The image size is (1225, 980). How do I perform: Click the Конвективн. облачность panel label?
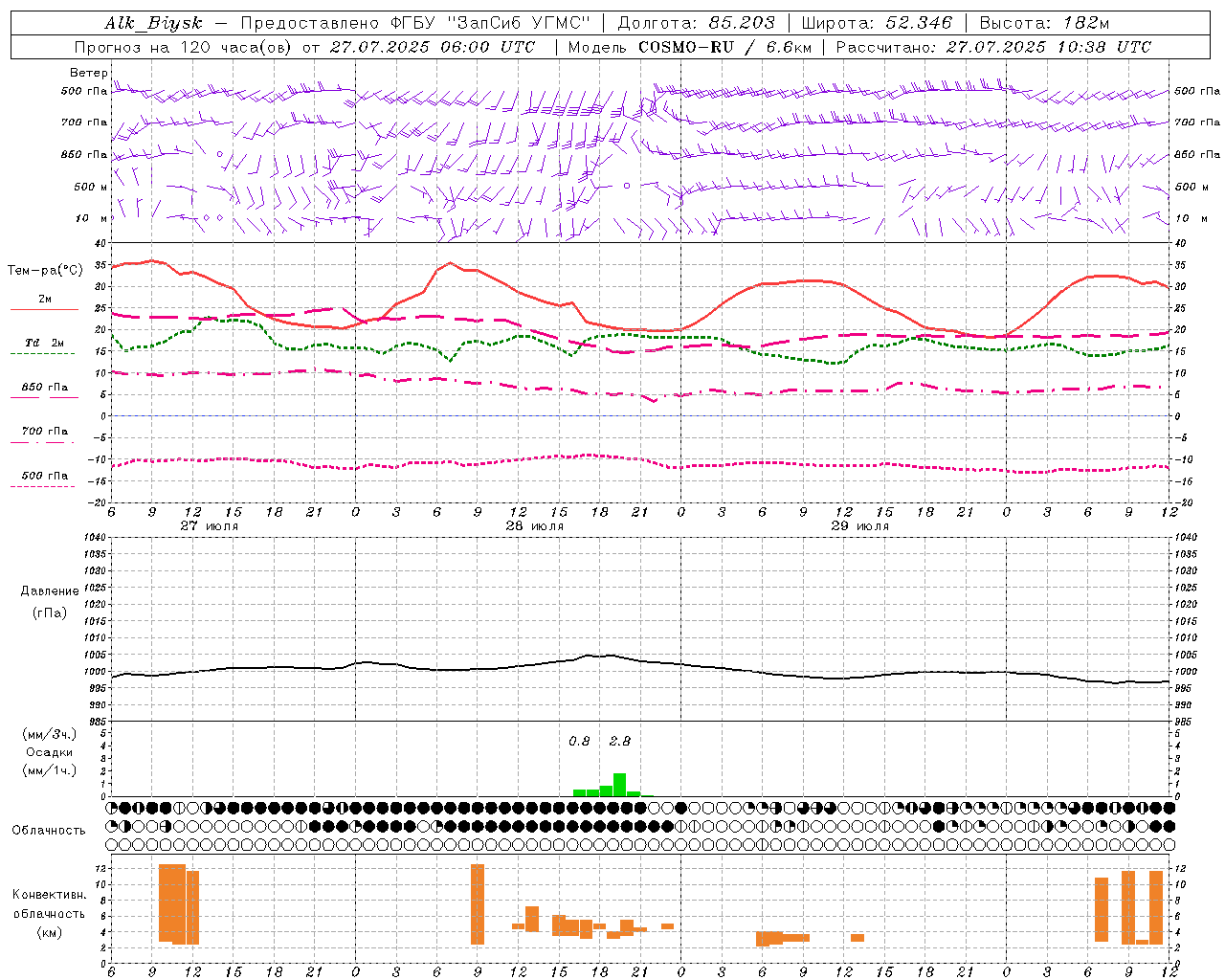click(x=49, y=904)
